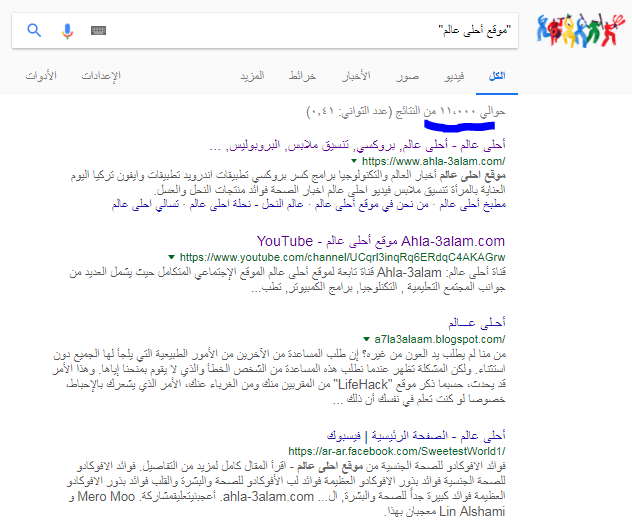Switch to the فيديو tab
Image resolution: width=632 pixels, height=530 pixels.
point(454,76)
